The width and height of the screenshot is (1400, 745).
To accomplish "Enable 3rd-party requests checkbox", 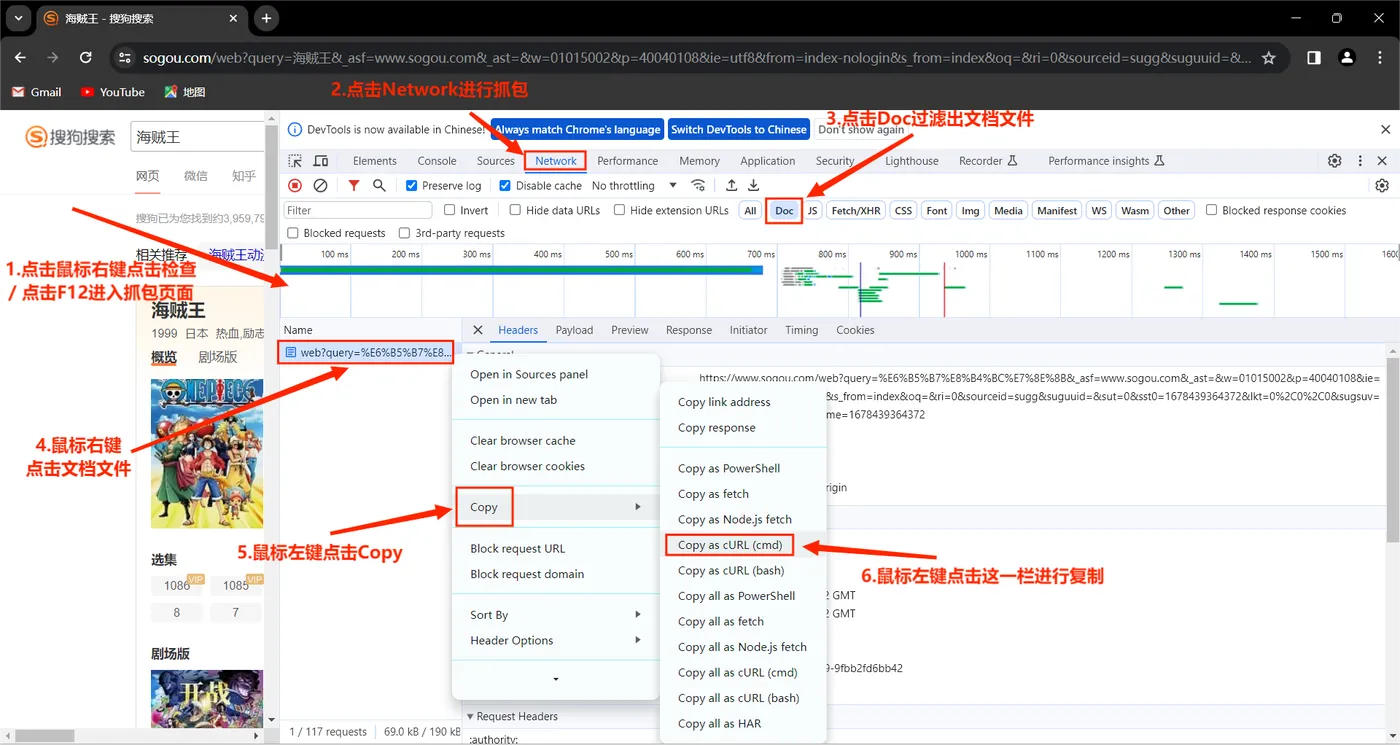I will [404, 233].
